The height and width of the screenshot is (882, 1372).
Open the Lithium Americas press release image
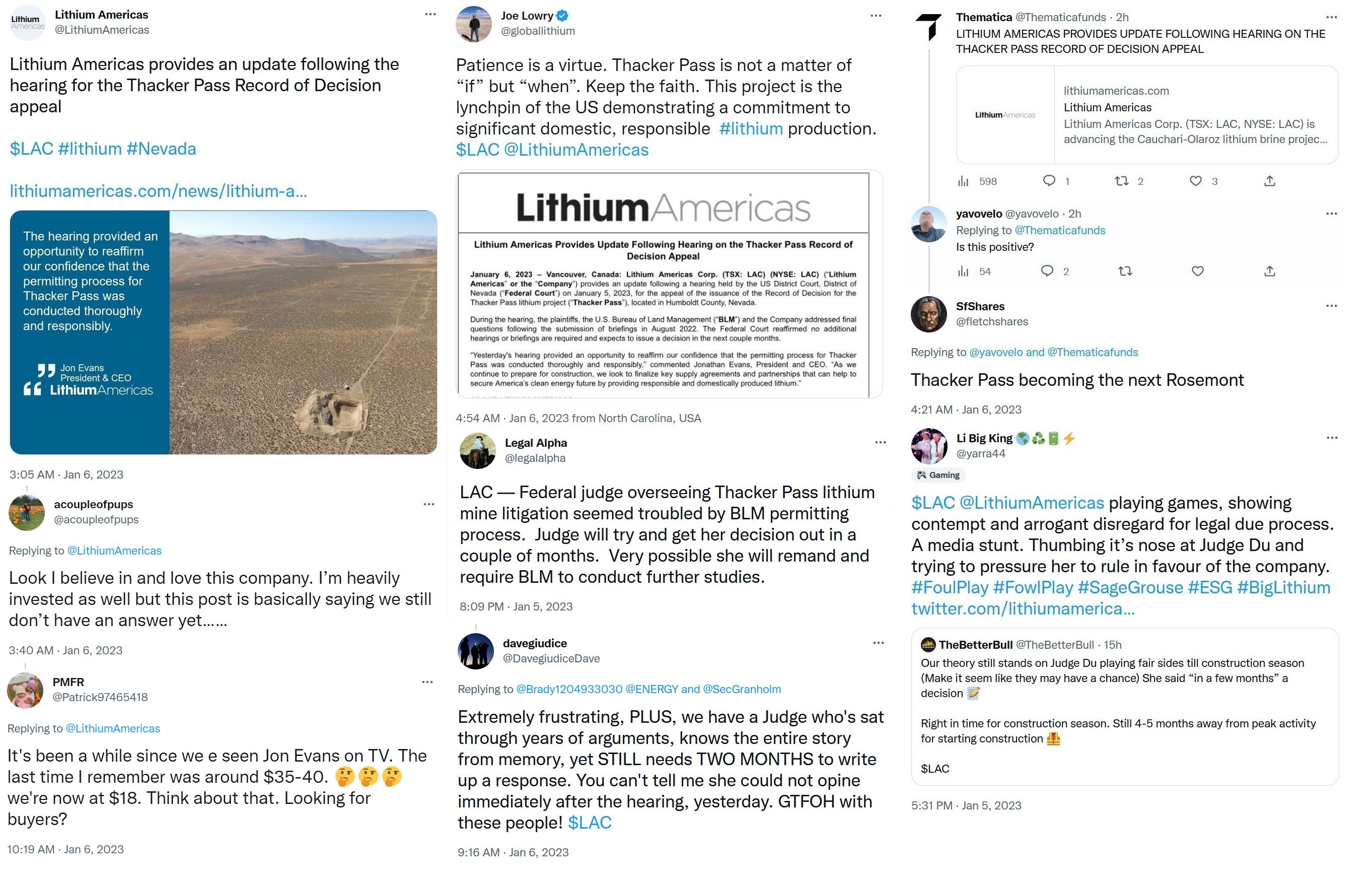[x=669, y=284]
